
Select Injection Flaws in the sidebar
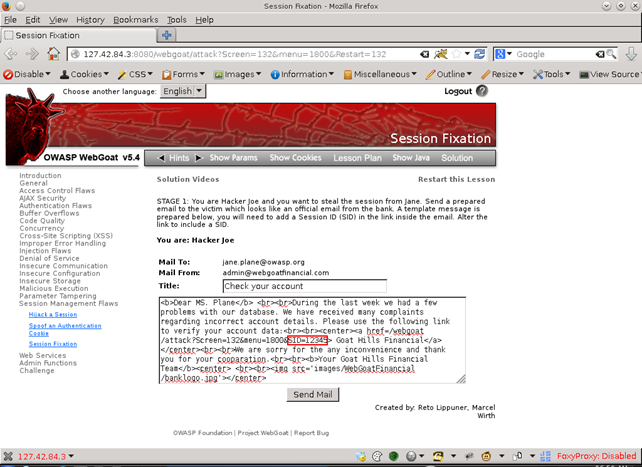point(47,251)
